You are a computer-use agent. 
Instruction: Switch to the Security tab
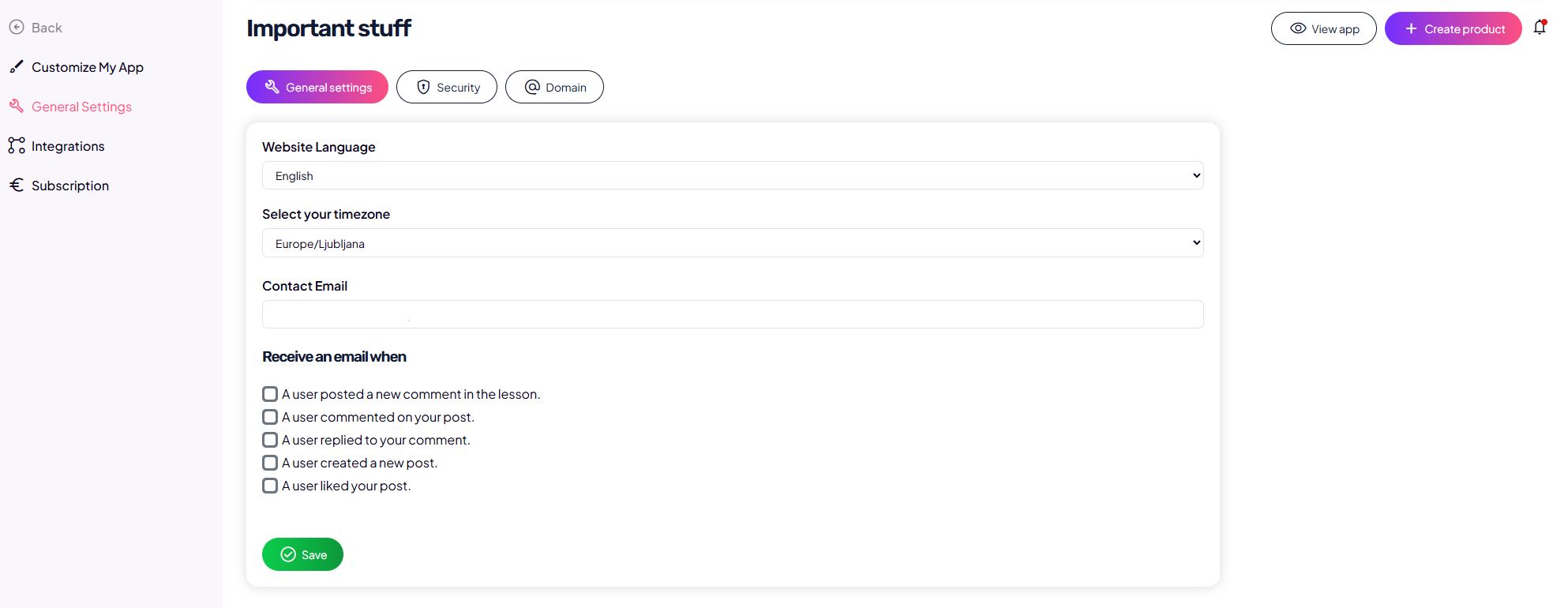pos(447,87)
